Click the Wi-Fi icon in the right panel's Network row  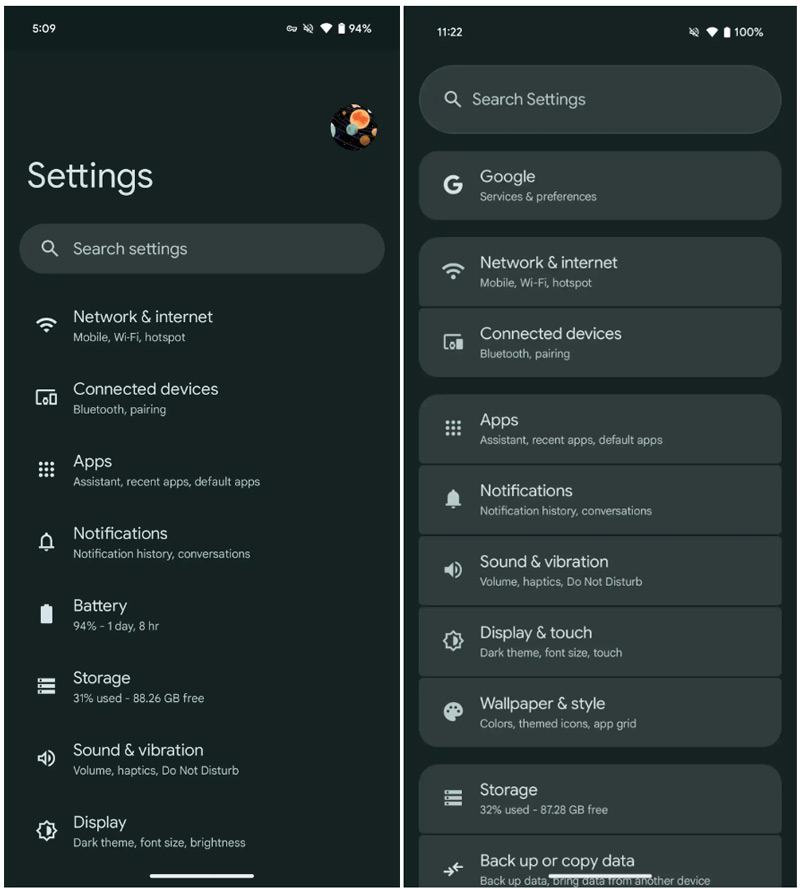click(453, 271)
